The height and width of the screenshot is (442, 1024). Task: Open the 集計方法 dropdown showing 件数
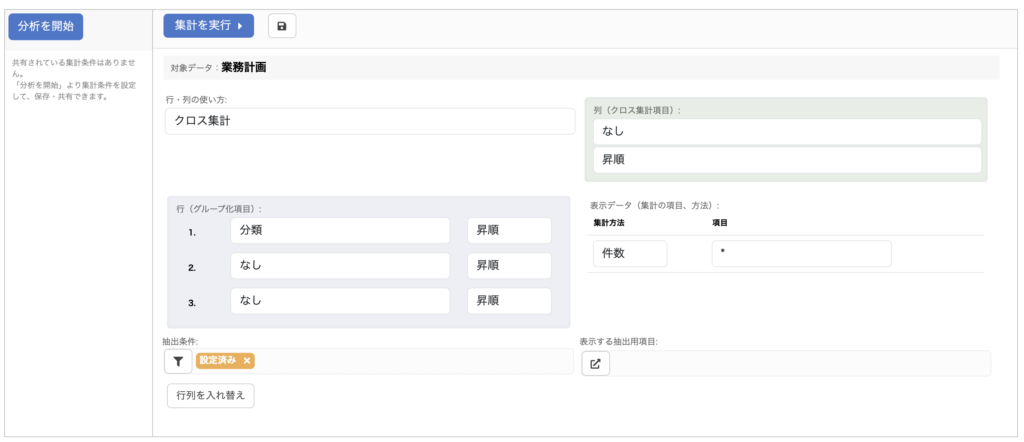tap(629, 254)
